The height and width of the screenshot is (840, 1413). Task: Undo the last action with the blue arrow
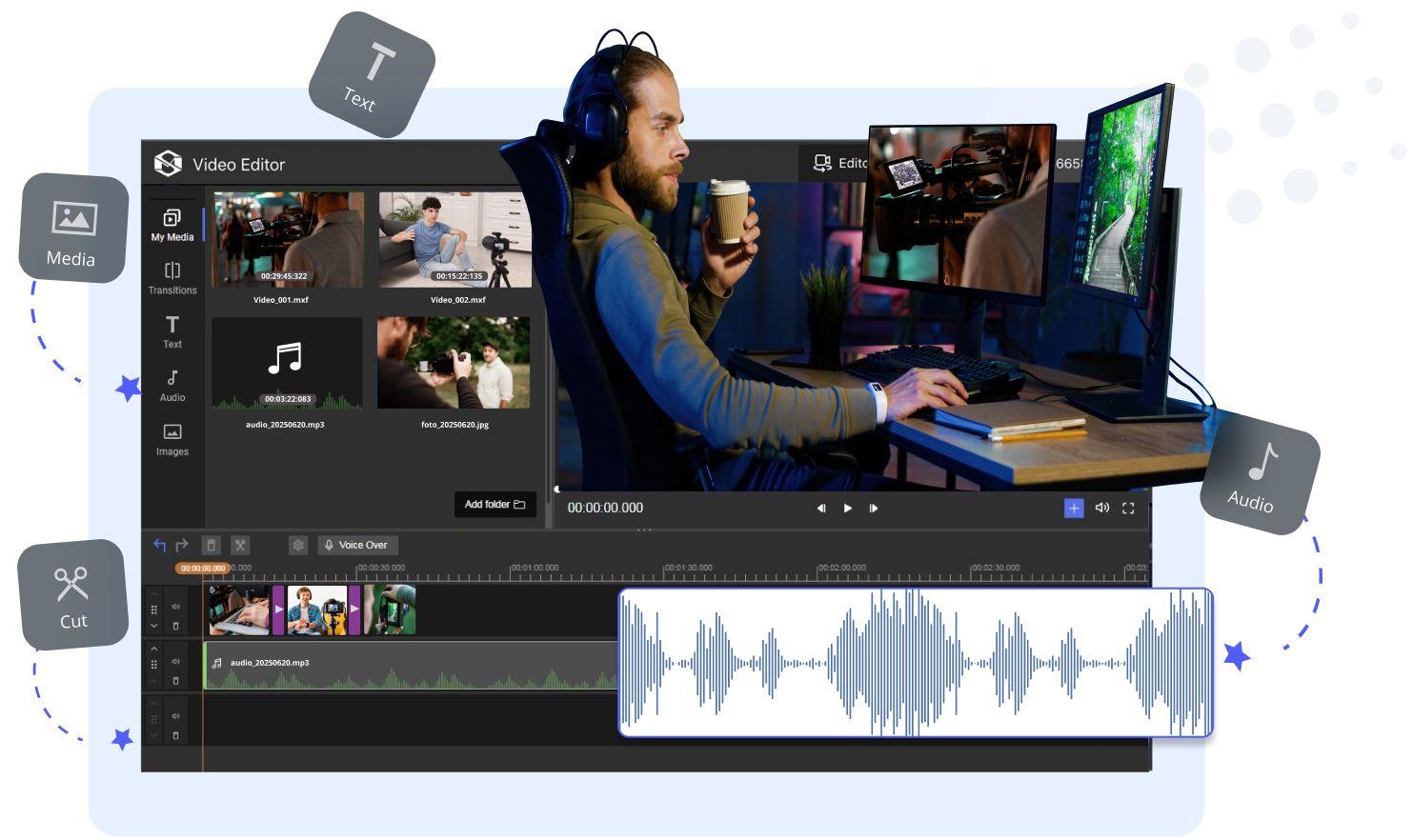click(x=159, y=545)
